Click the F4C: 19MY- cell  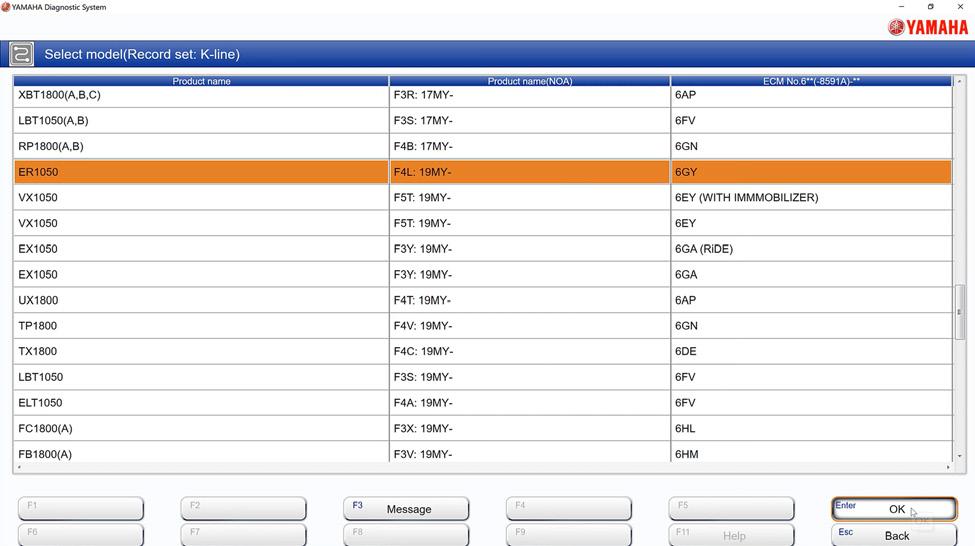[530, 351]
